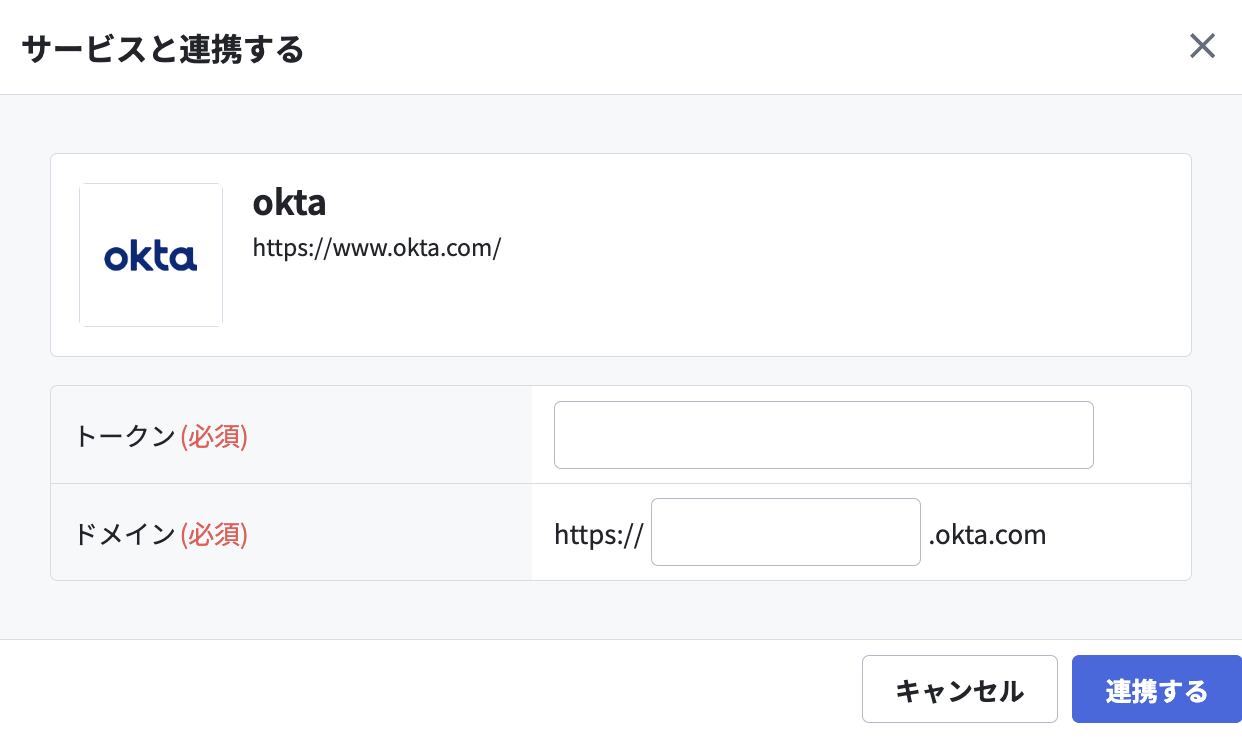
Task: Click the ドメイン field label
Action: tap(126, 535)
